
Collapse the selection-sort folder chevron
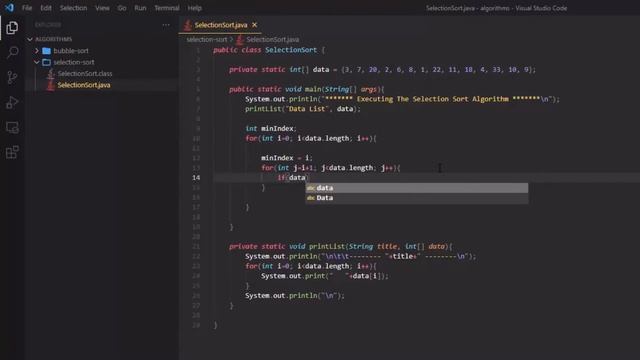pyautogui.click(x=37, y=62)
